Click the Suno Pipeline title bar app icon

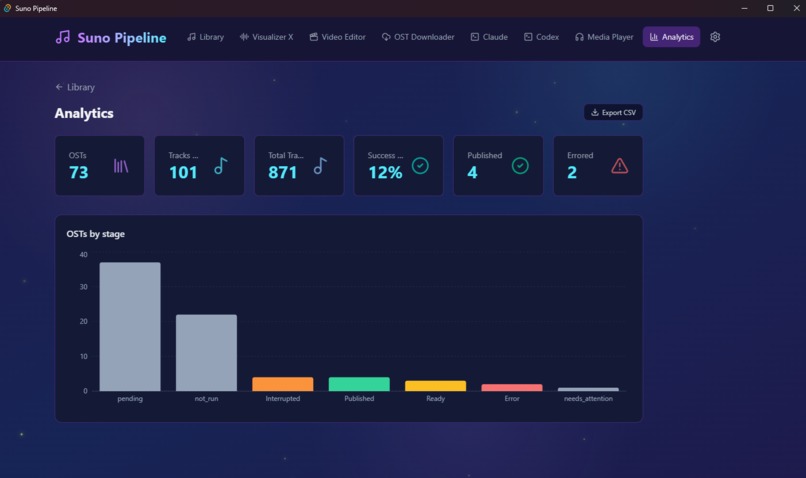[7, 8]
